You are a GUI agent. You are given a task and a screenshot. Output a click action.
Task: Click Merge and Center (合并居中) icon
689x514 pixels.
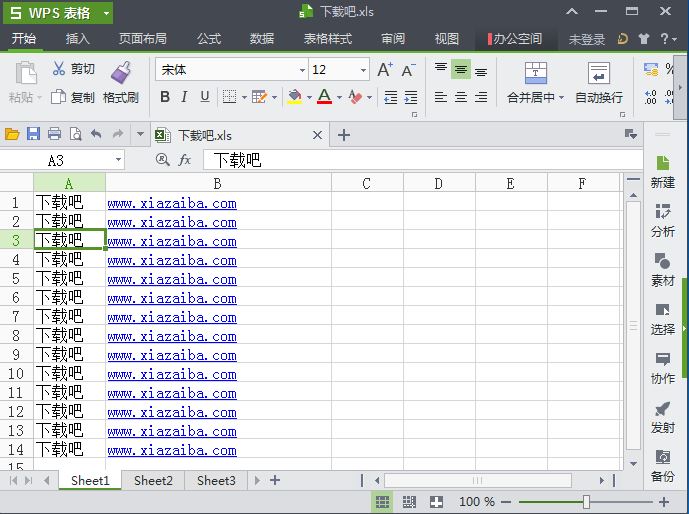(x=536, y=72)
